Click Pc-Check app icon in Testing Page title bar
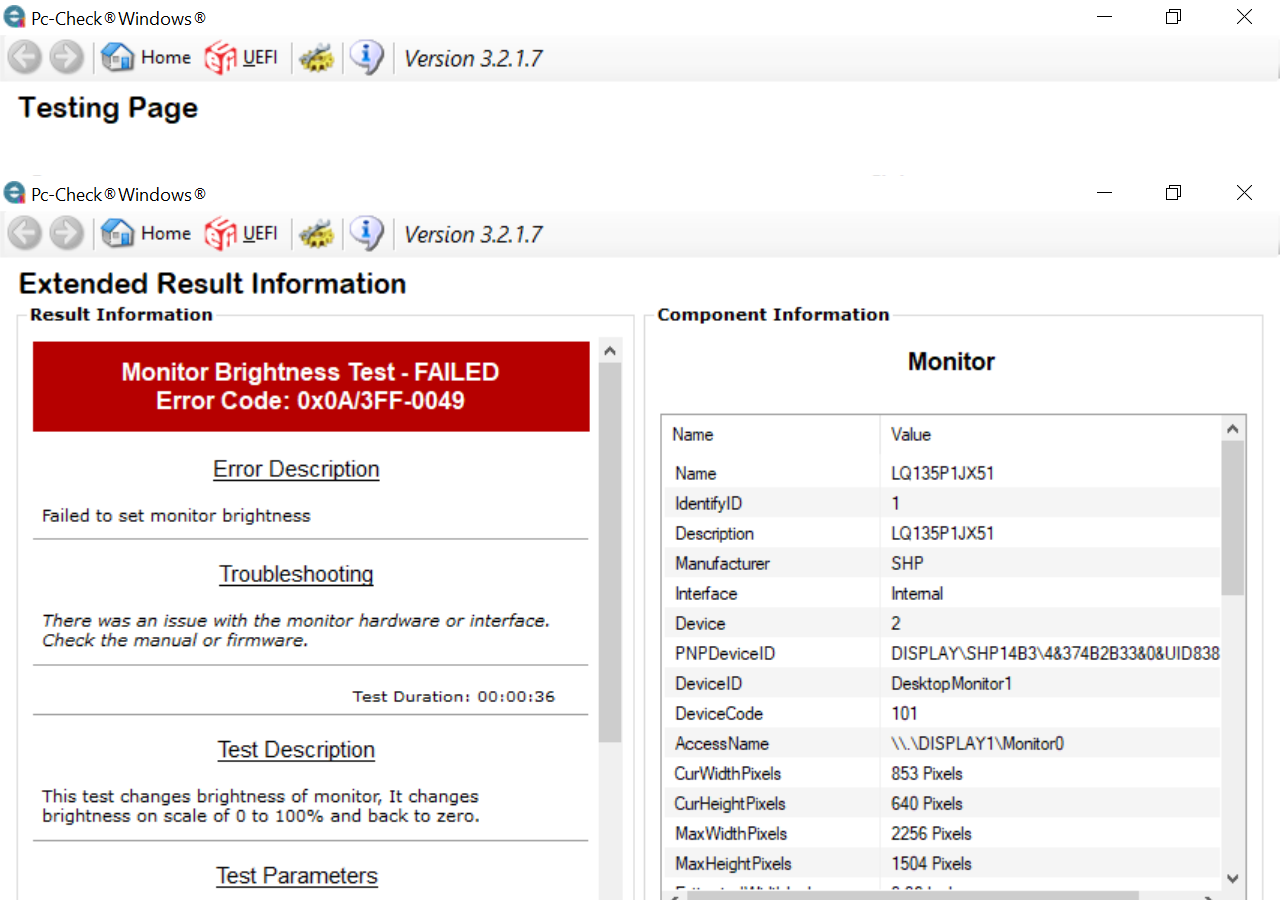Screen dimensions: 1280x900 (x=15, y=17)
